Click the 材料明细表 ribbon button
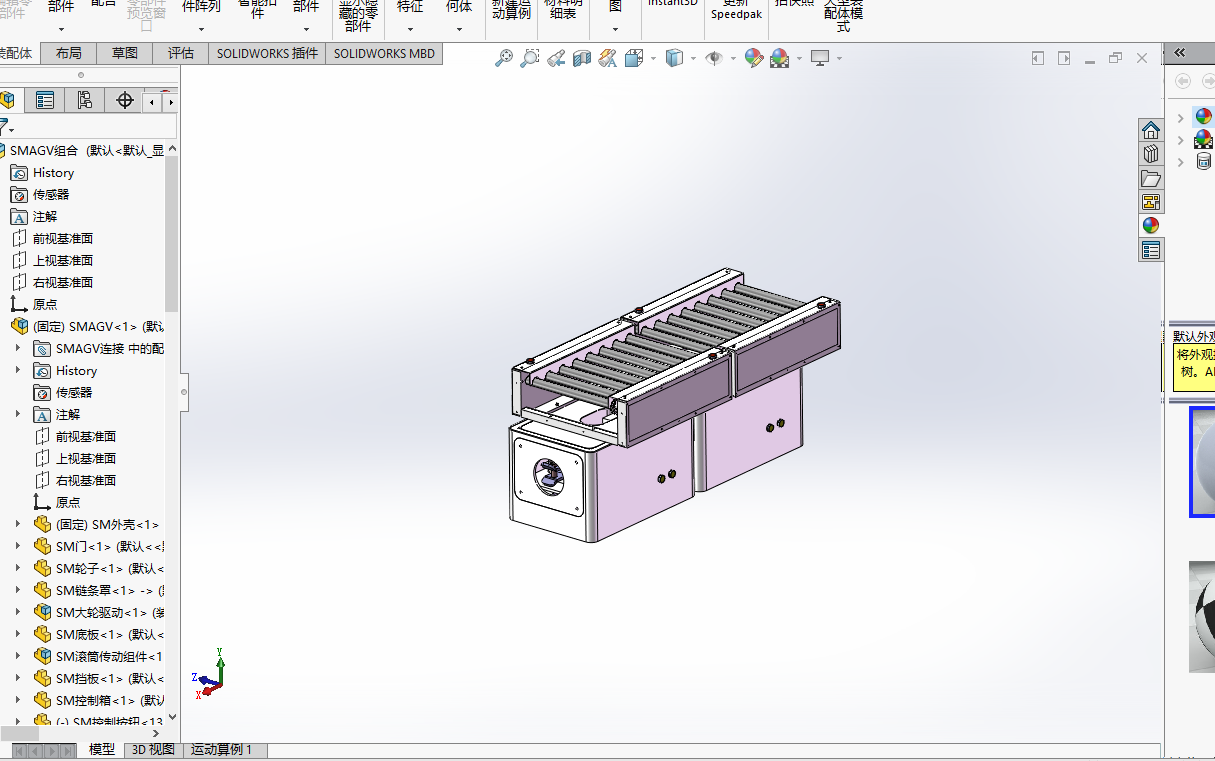 coord(562,10)
